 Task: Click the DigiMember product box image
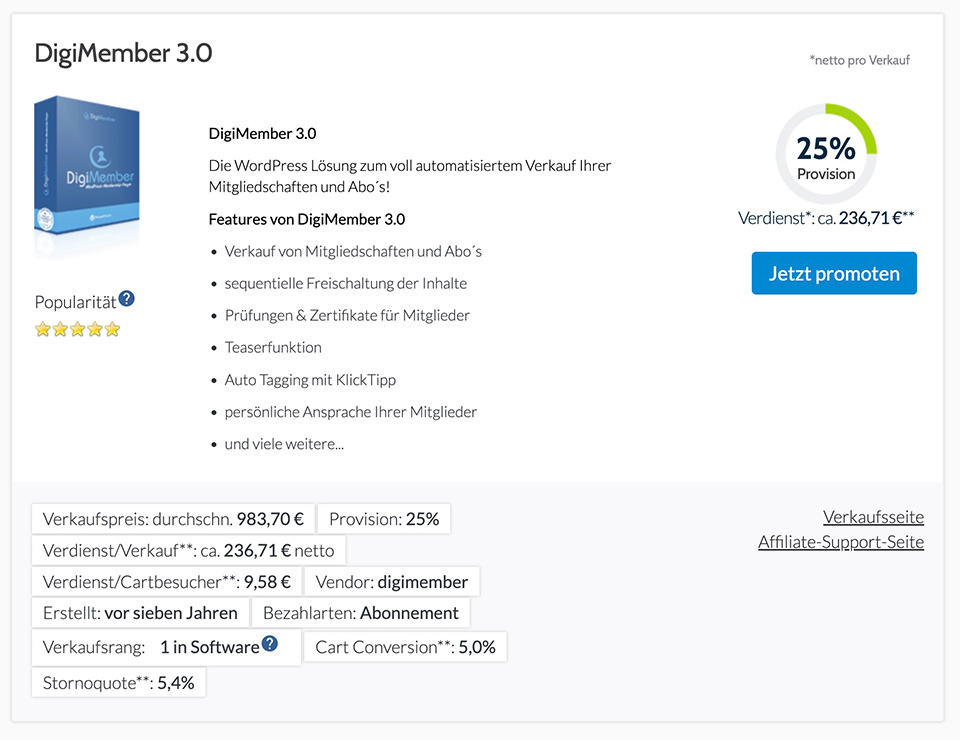click(x=87, y=166)
